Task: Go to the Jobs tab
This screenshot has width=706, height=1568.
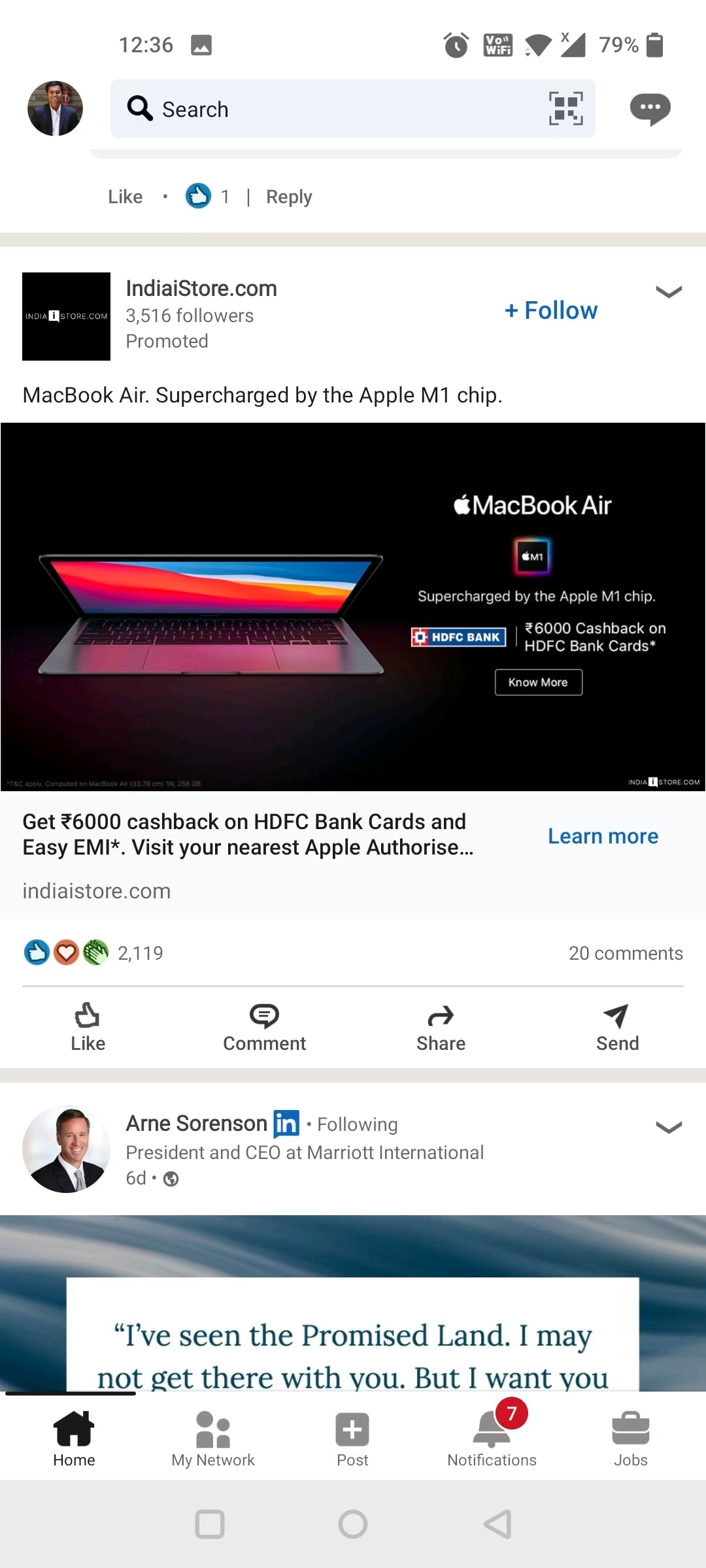Action: (x=631, y=1439)
